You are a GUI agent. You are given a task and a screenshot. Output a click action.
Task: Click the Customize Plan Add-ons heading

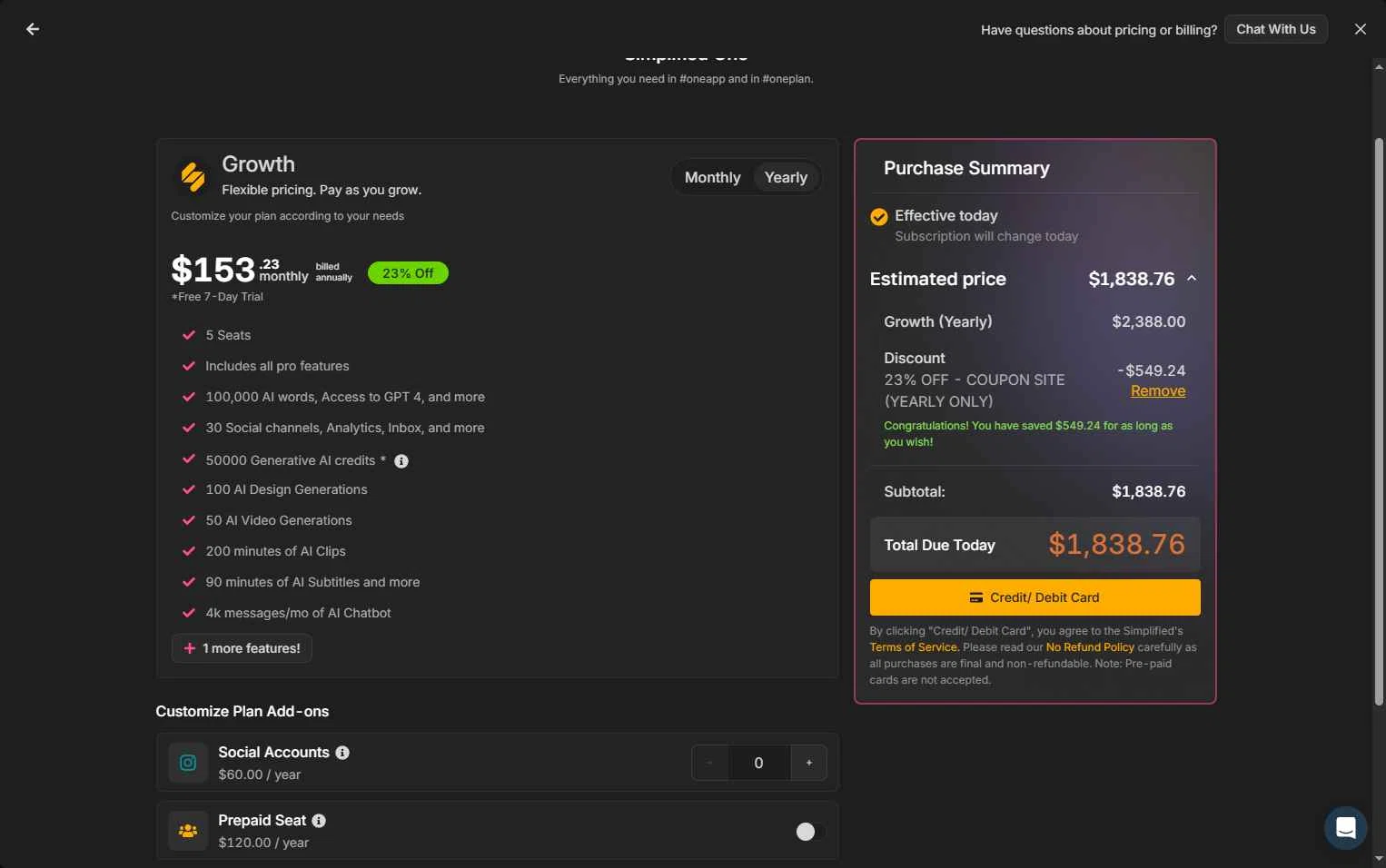[242, 712]
